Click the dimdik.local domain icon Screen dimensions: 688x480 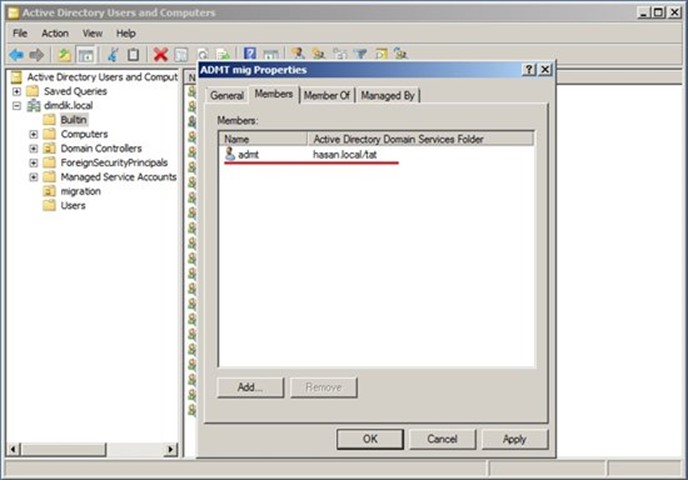point(34,105)
